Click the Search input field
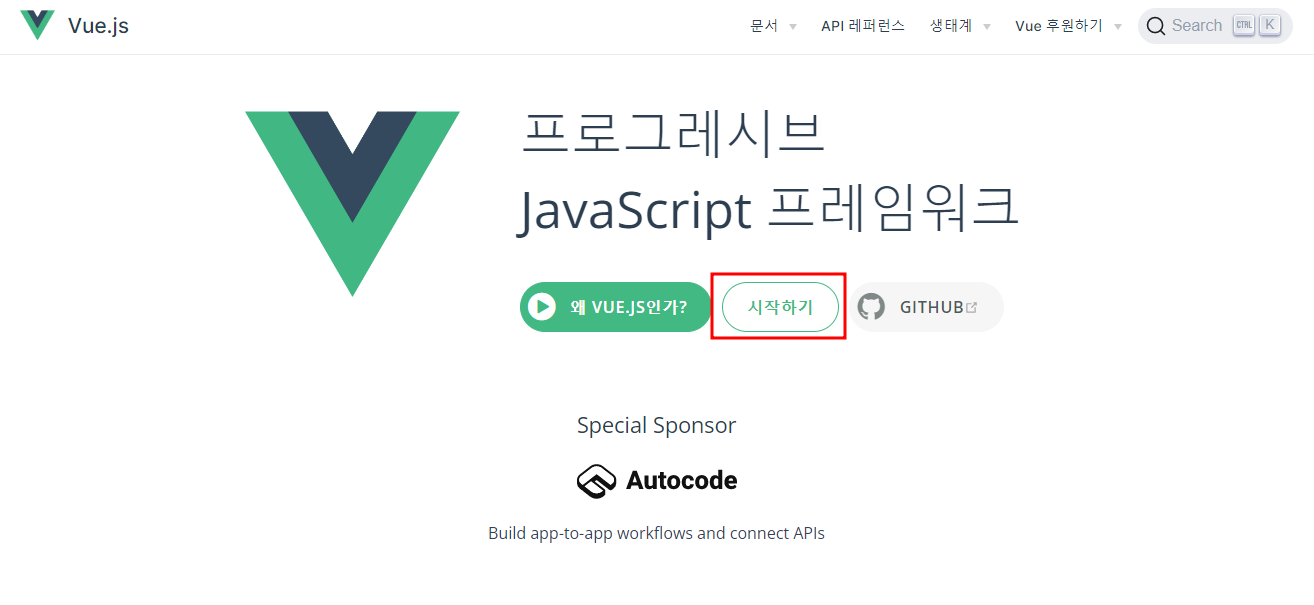Viewport: 1314px width, 605px height. 1215,26
